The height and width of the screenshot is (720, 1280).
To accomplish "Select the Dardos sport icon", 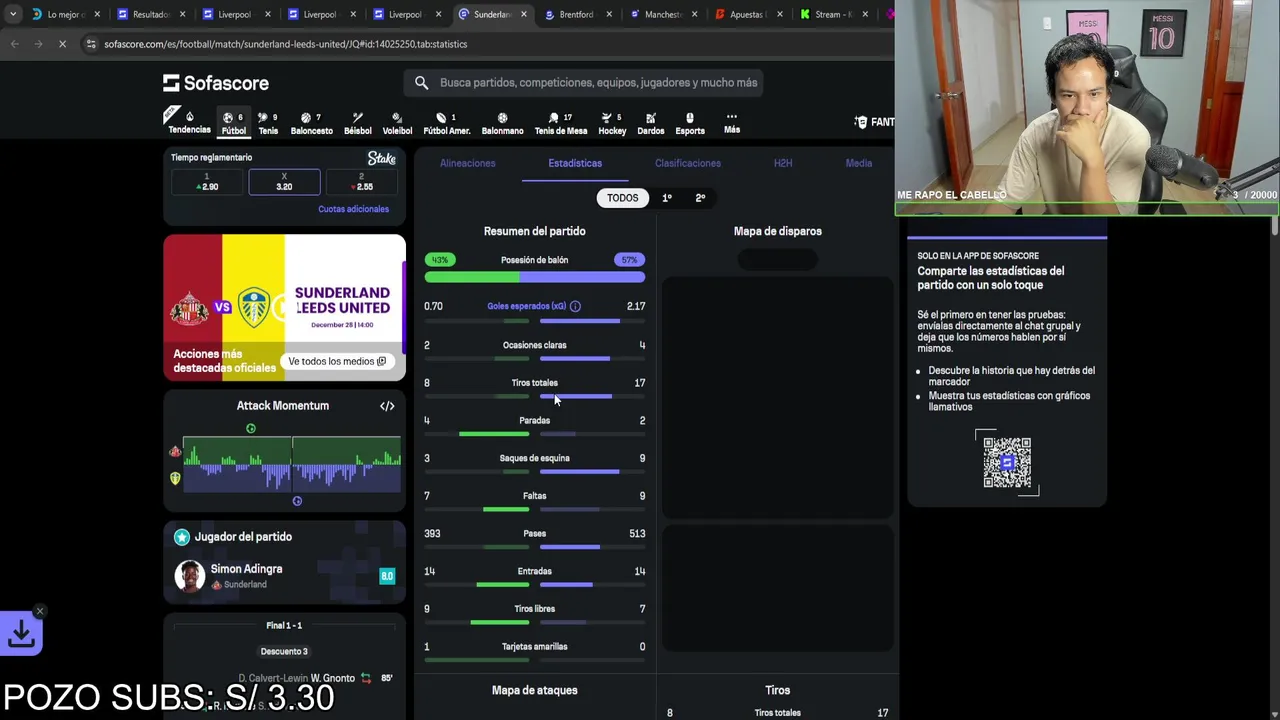I will pyautogui.click(x=650, y=117).
